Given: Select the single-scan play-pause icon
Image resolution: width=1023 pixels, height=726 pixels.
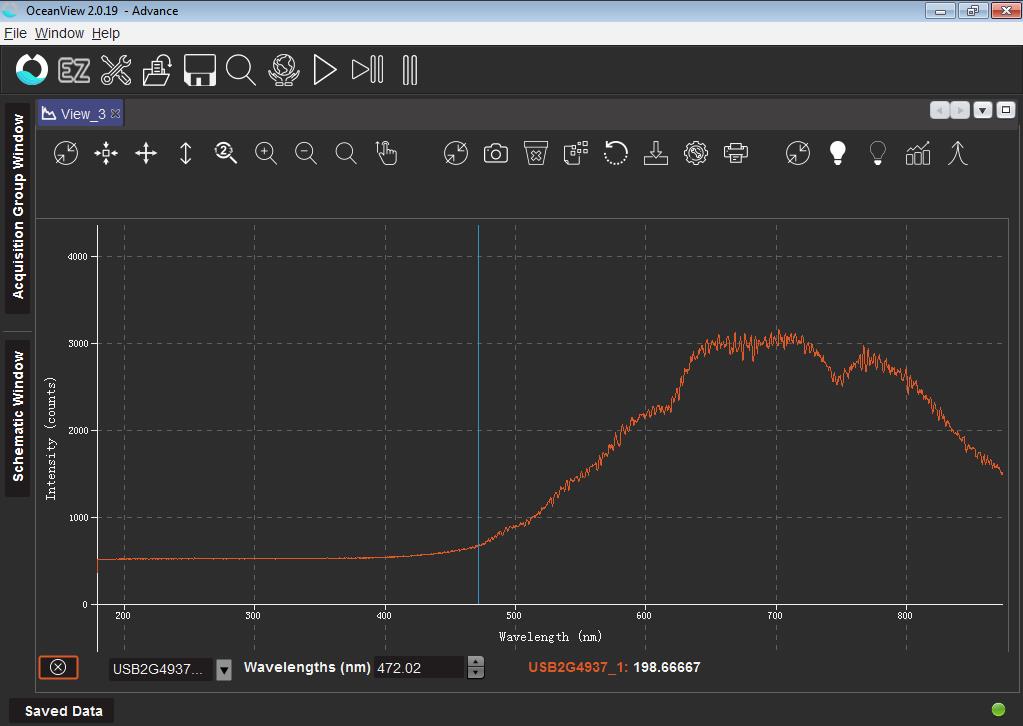Looking at the screenshot, I should (366, 70).
